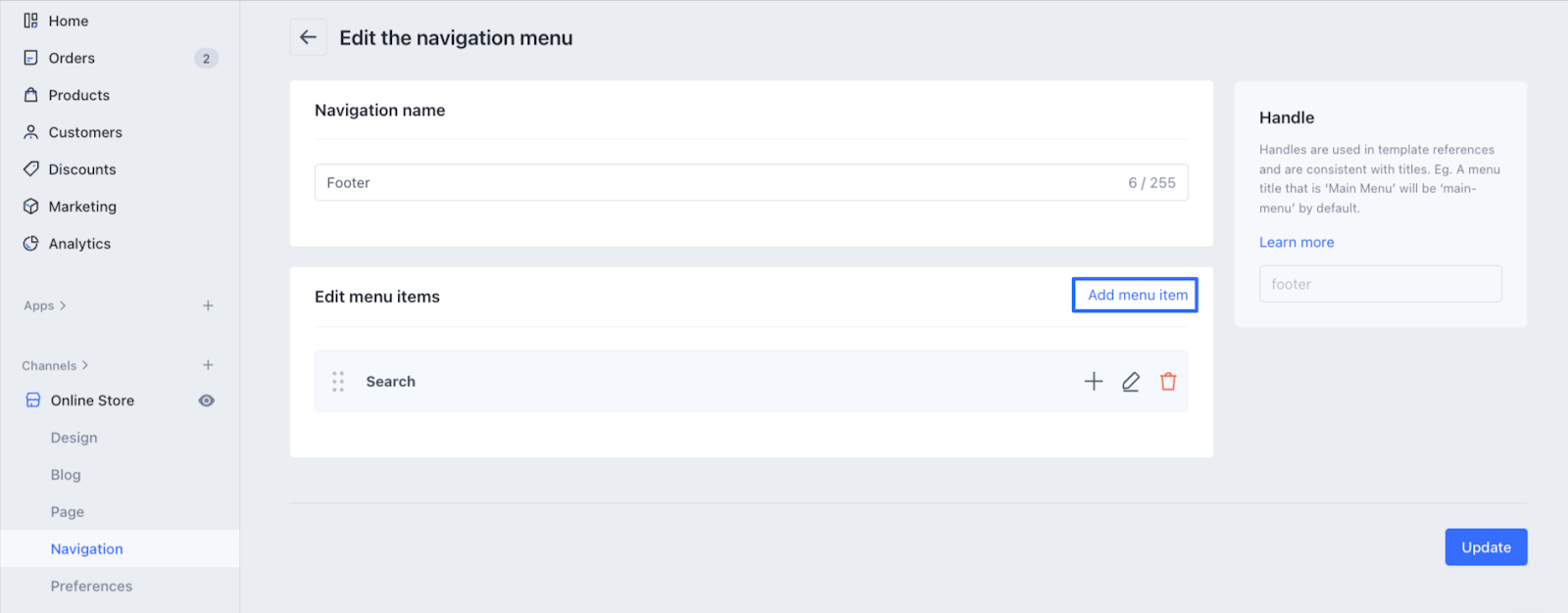Click the Online Store shop icon

click(33, 401)
